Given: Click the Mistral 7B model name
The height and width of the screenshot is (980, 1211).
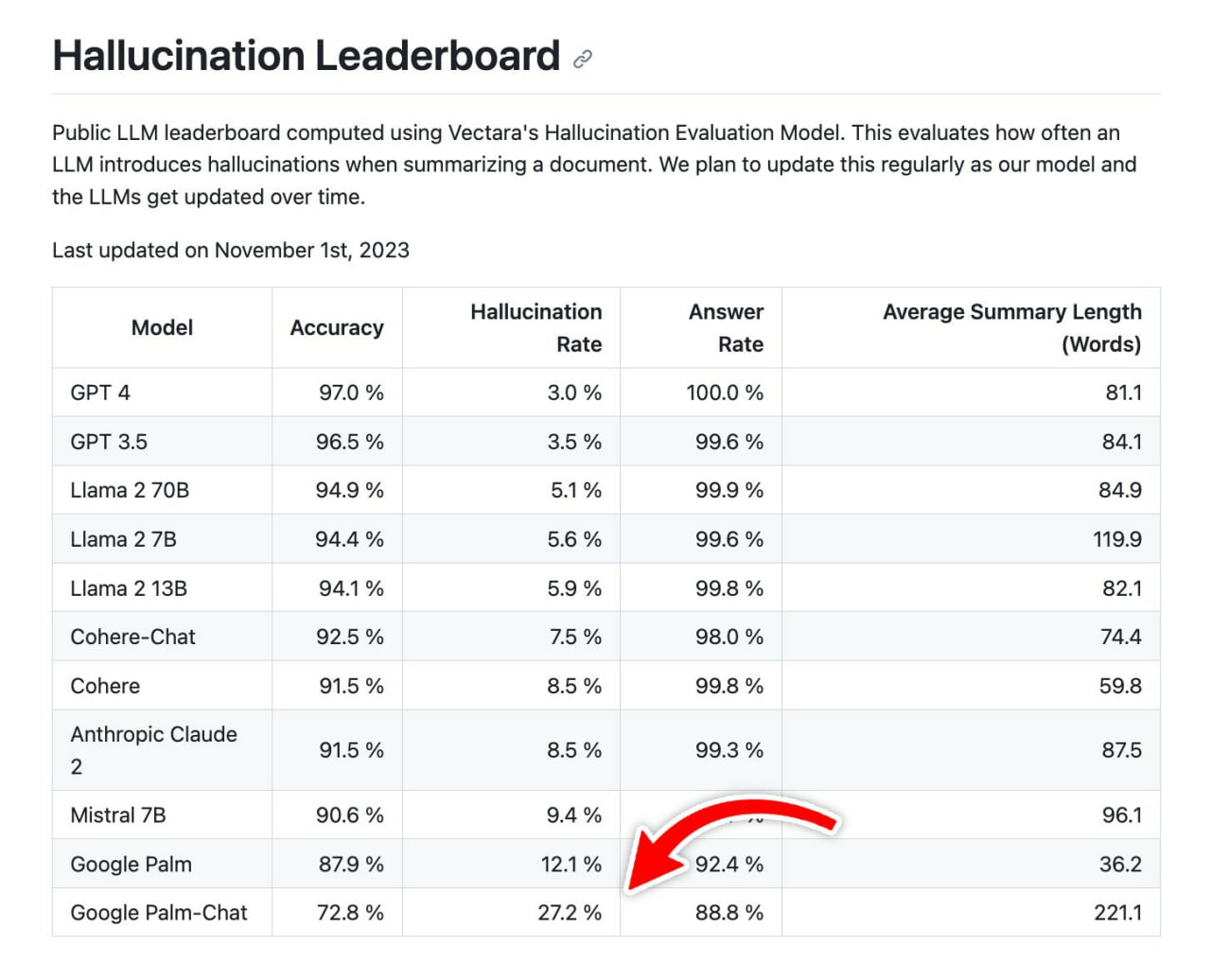Looking at the screenshot, I should click(x=118, y=815).
